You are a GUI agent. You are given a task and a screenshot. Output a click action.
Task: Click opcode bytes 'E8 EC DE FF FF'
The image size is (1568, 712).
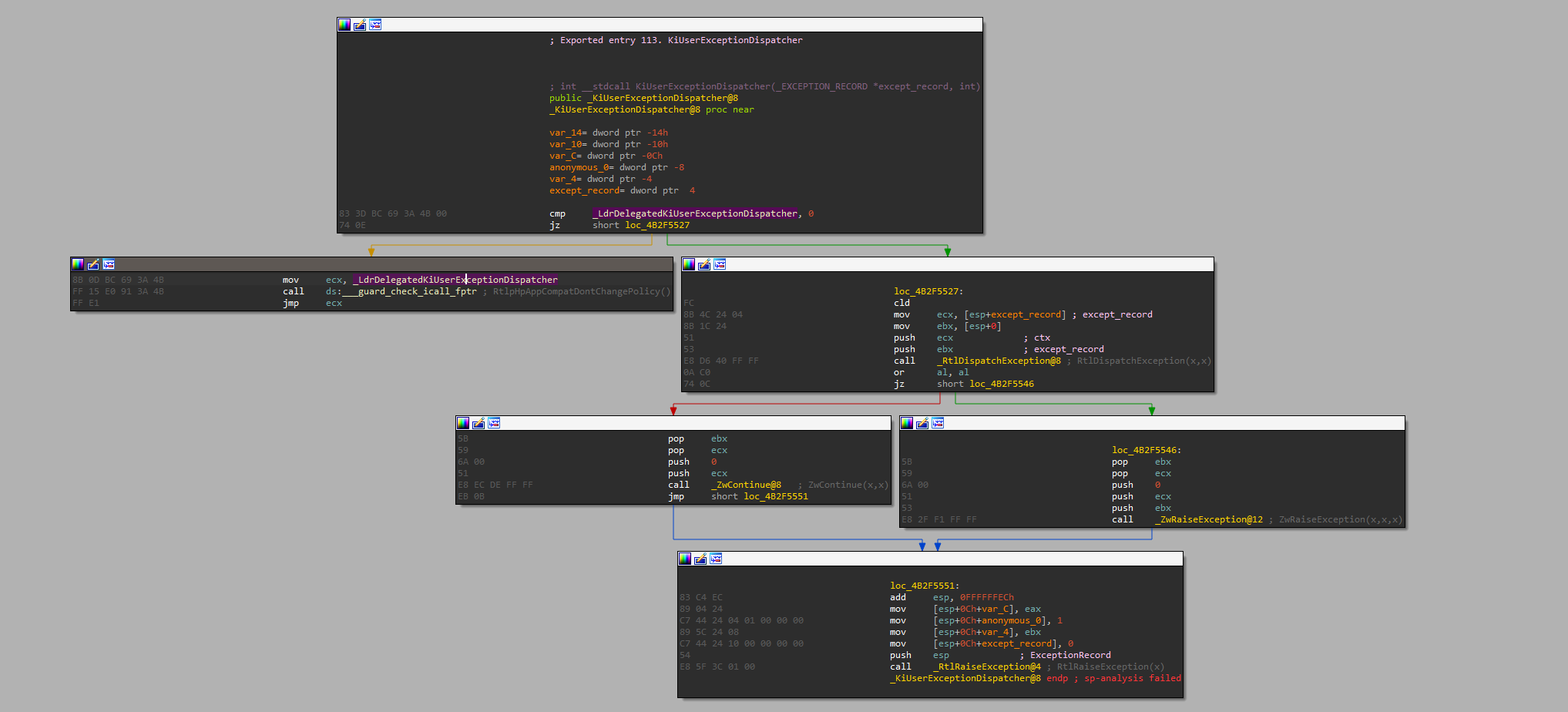click(495, 485)
